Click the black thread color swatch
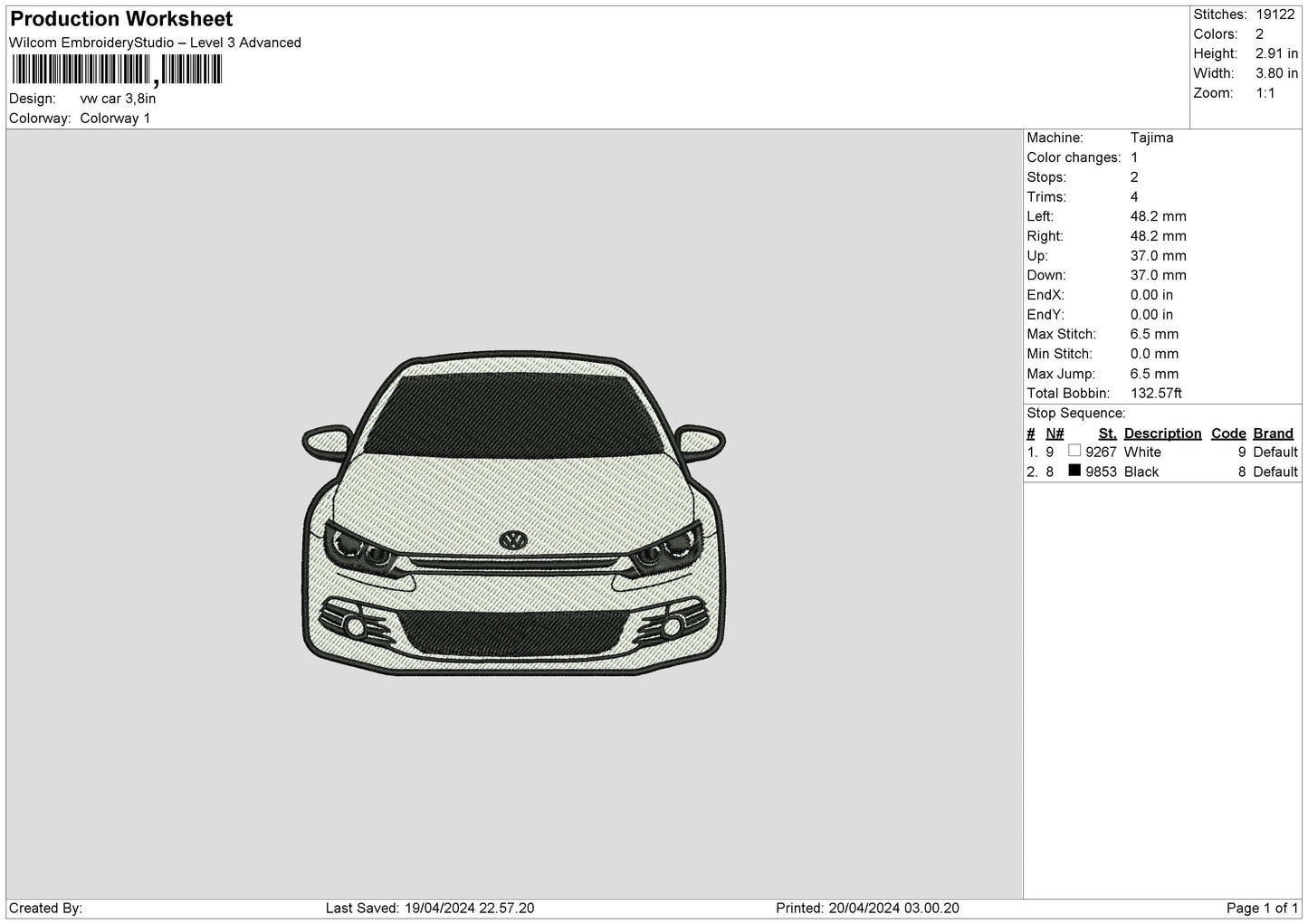 pyautogui.click(x=1074, y=471)
